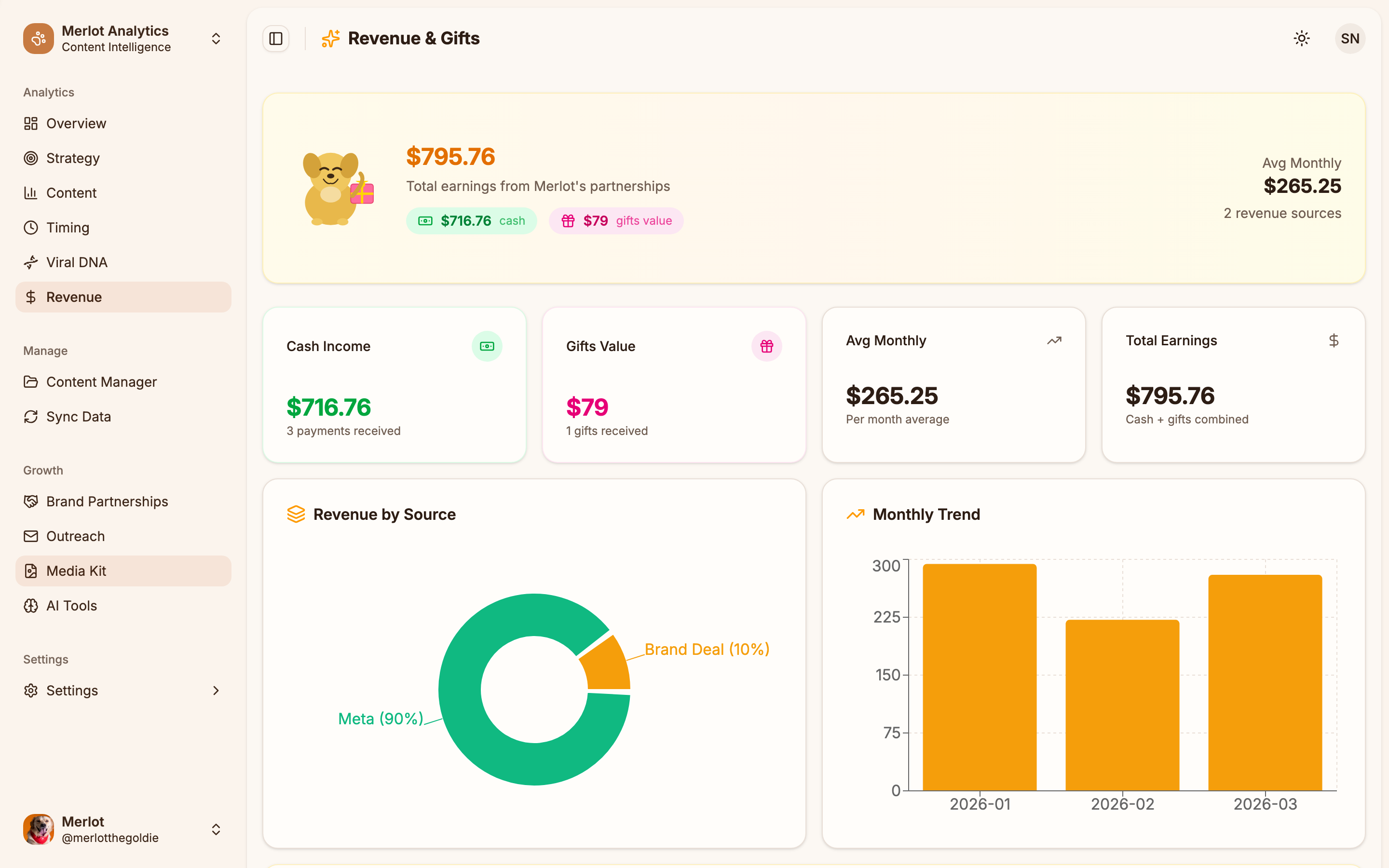Open the Content Manager page

click(x=101, y=382)
